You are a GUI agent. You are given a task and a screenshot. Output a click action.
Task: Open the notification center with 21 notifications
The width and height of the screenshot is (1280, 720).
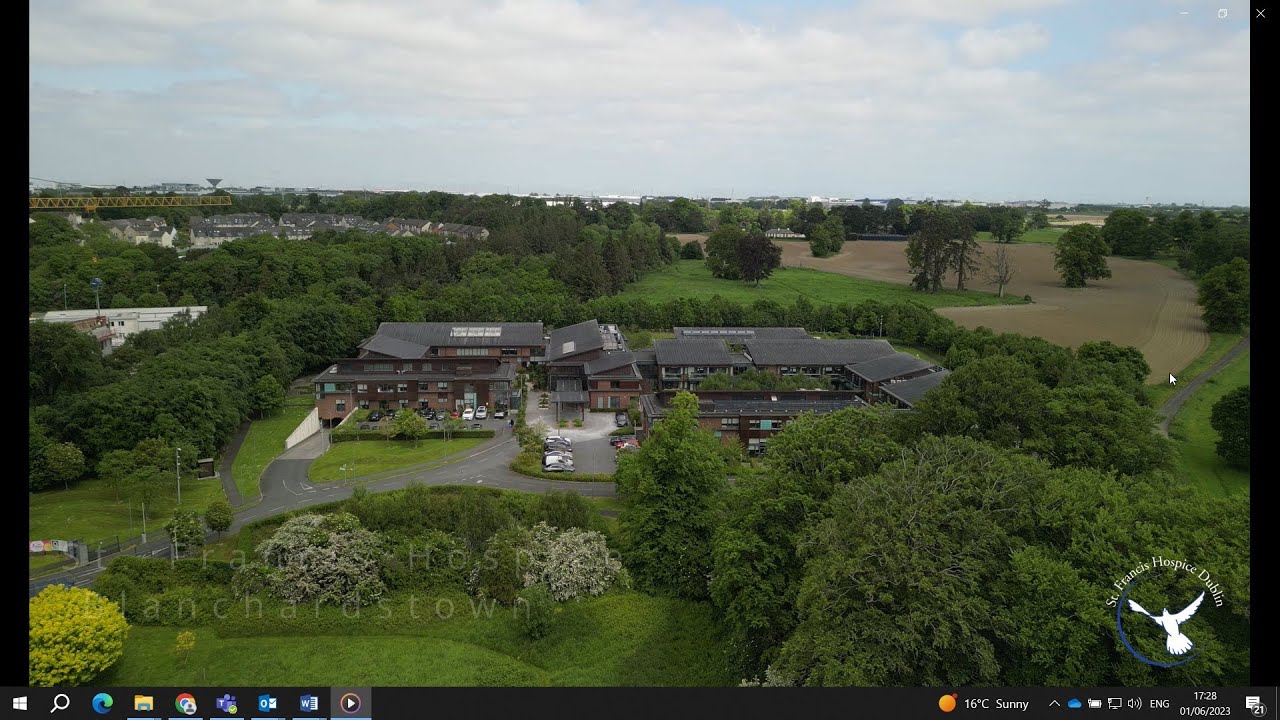pos(1255,704)
